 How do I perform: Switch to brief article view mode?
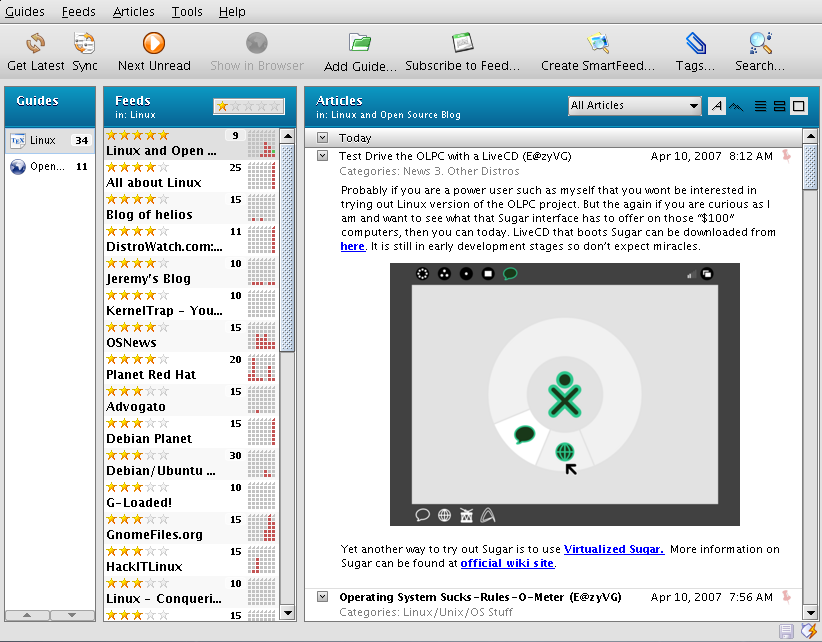point(760,106)
